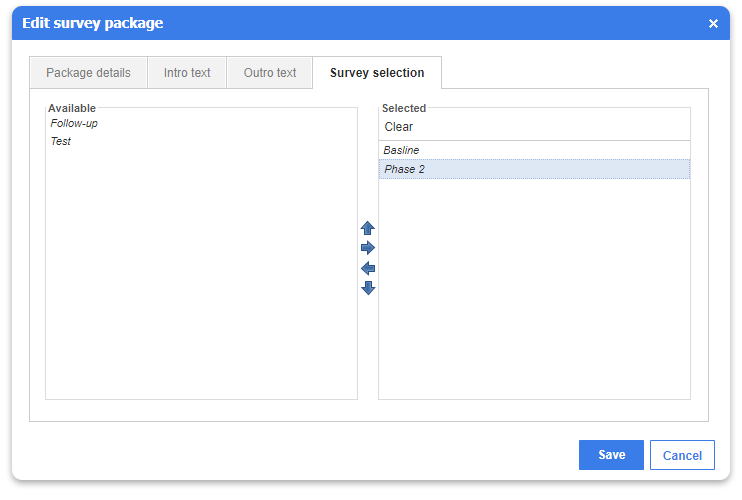742x500 pixels.
Task: Select Phase 2 in the Selected list
Action: [x=534, y=169]
